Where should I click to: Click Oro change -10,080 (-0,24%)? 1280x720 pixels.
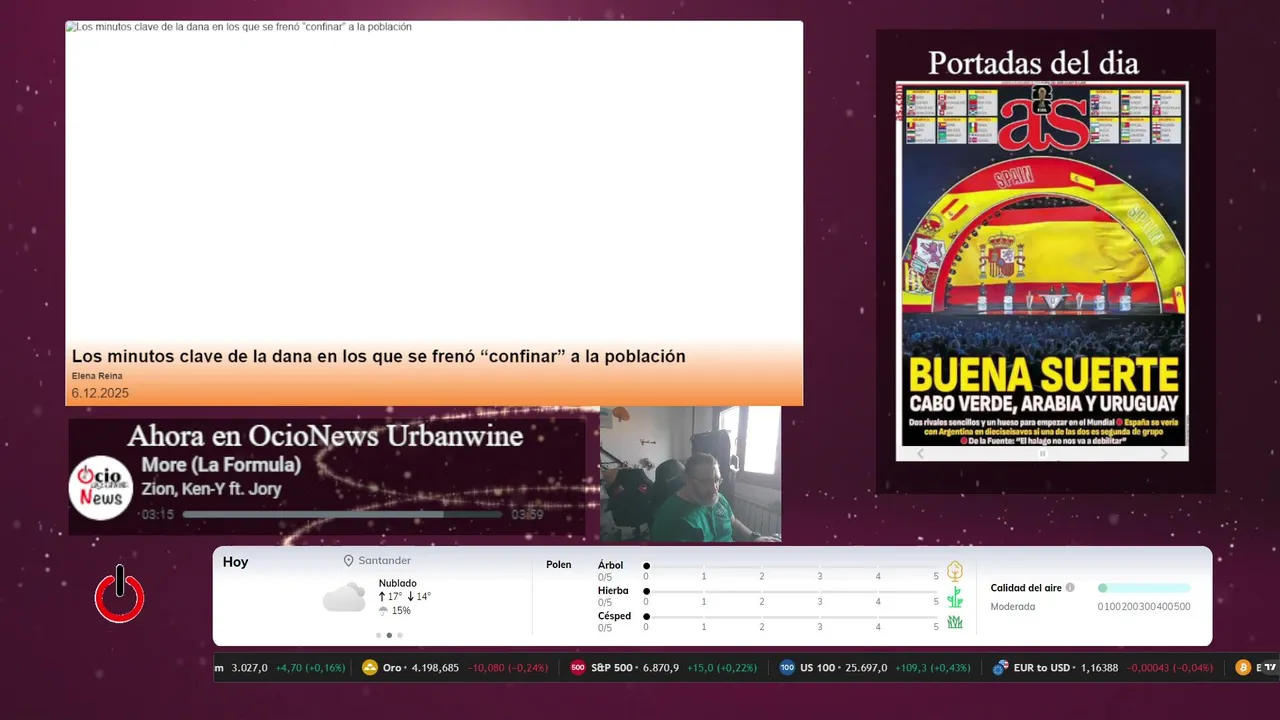click(x=508, y=667)
